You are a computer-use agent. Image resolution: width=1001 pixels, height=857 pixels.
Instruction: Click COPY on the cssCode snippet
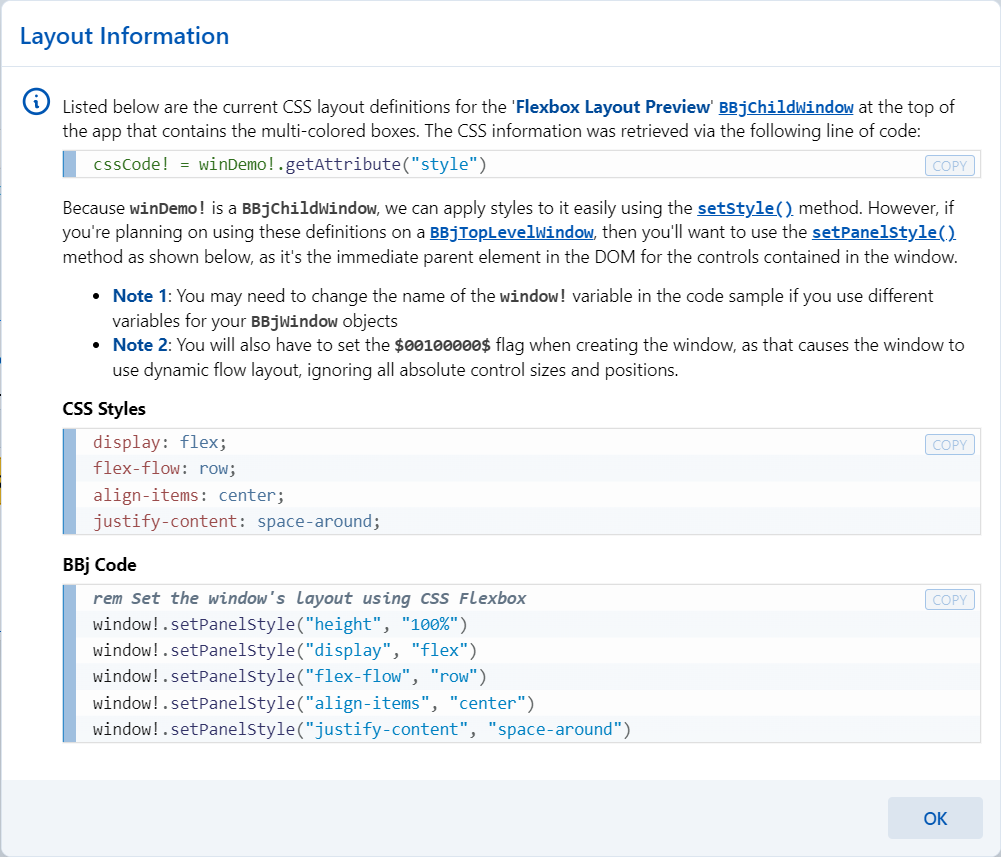(948, 165)
